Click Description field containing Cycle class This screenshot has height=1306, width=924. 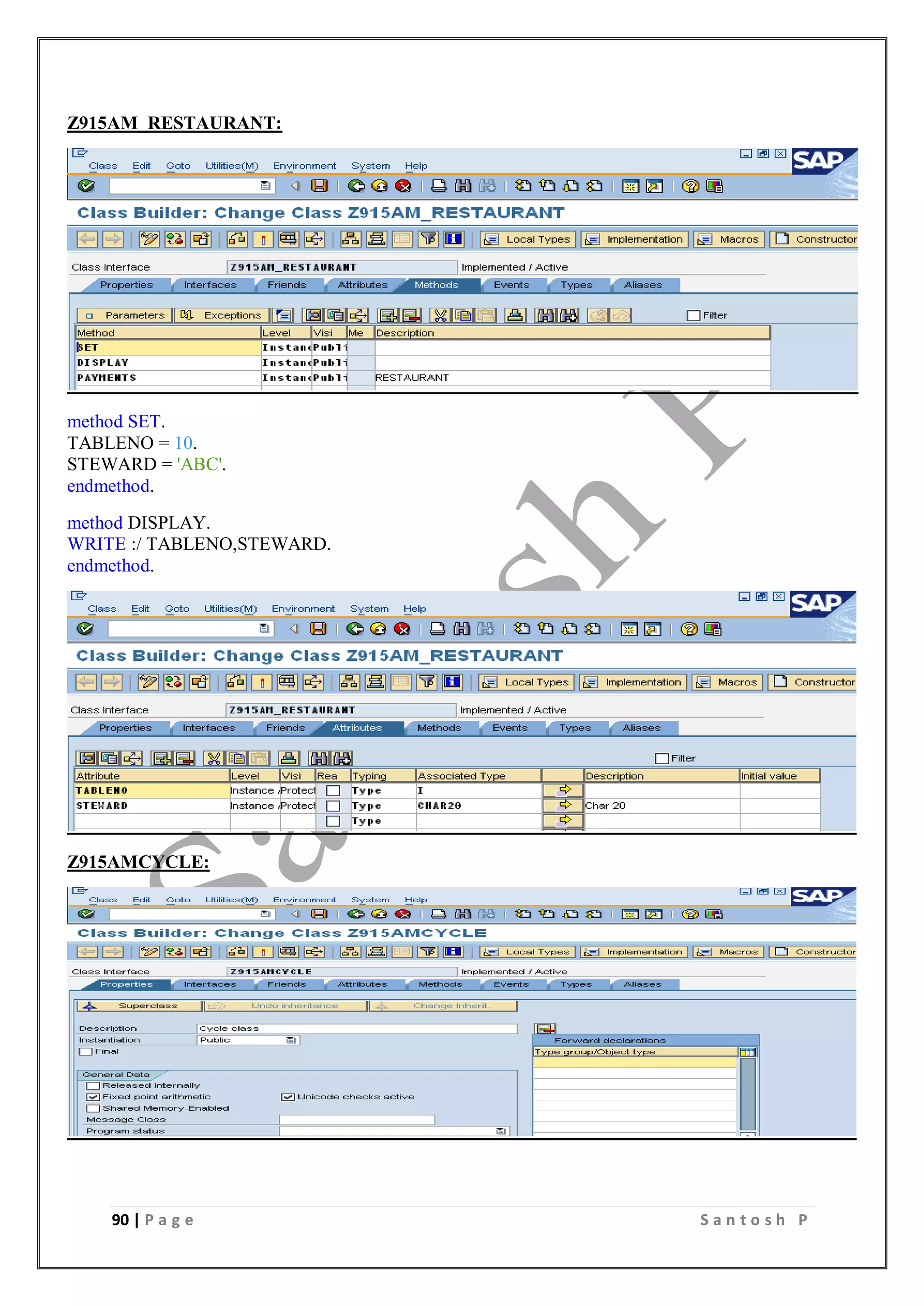pyautogui.click(x=357, y=1029)
